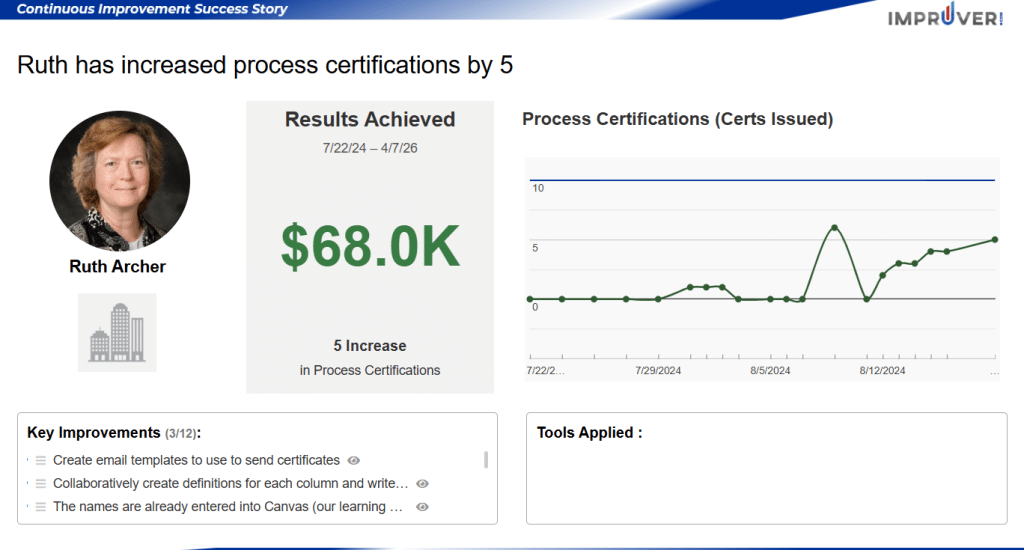
Task: Open 'The names are already entered' improvement
Action: [227, 507]
